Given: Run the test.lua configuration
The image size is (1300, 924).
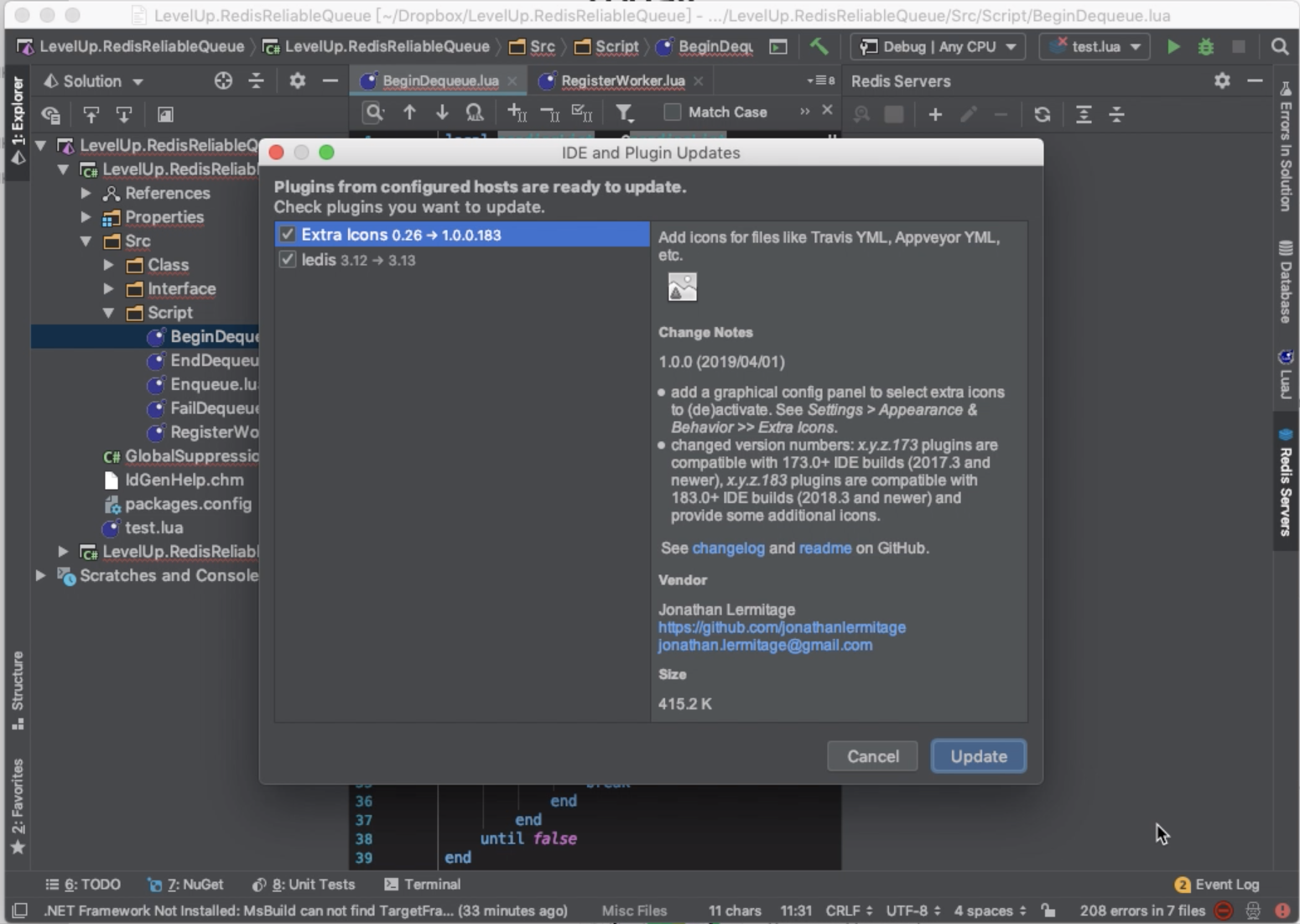Looking at the screenshot, I should (1173, 47).
